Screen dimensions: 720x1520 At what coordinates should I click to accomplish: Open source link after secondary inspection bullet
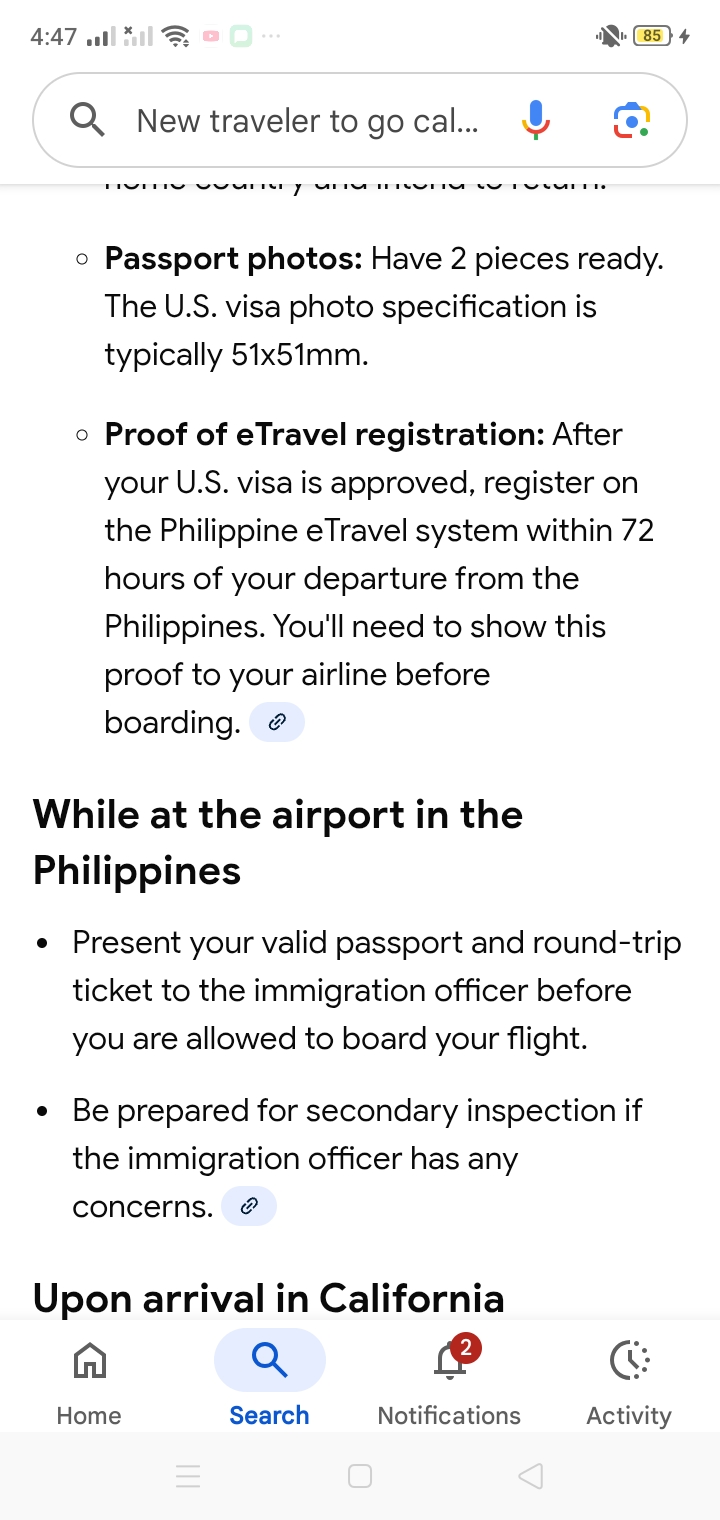pyautogui.click(x=248, y=1206)
